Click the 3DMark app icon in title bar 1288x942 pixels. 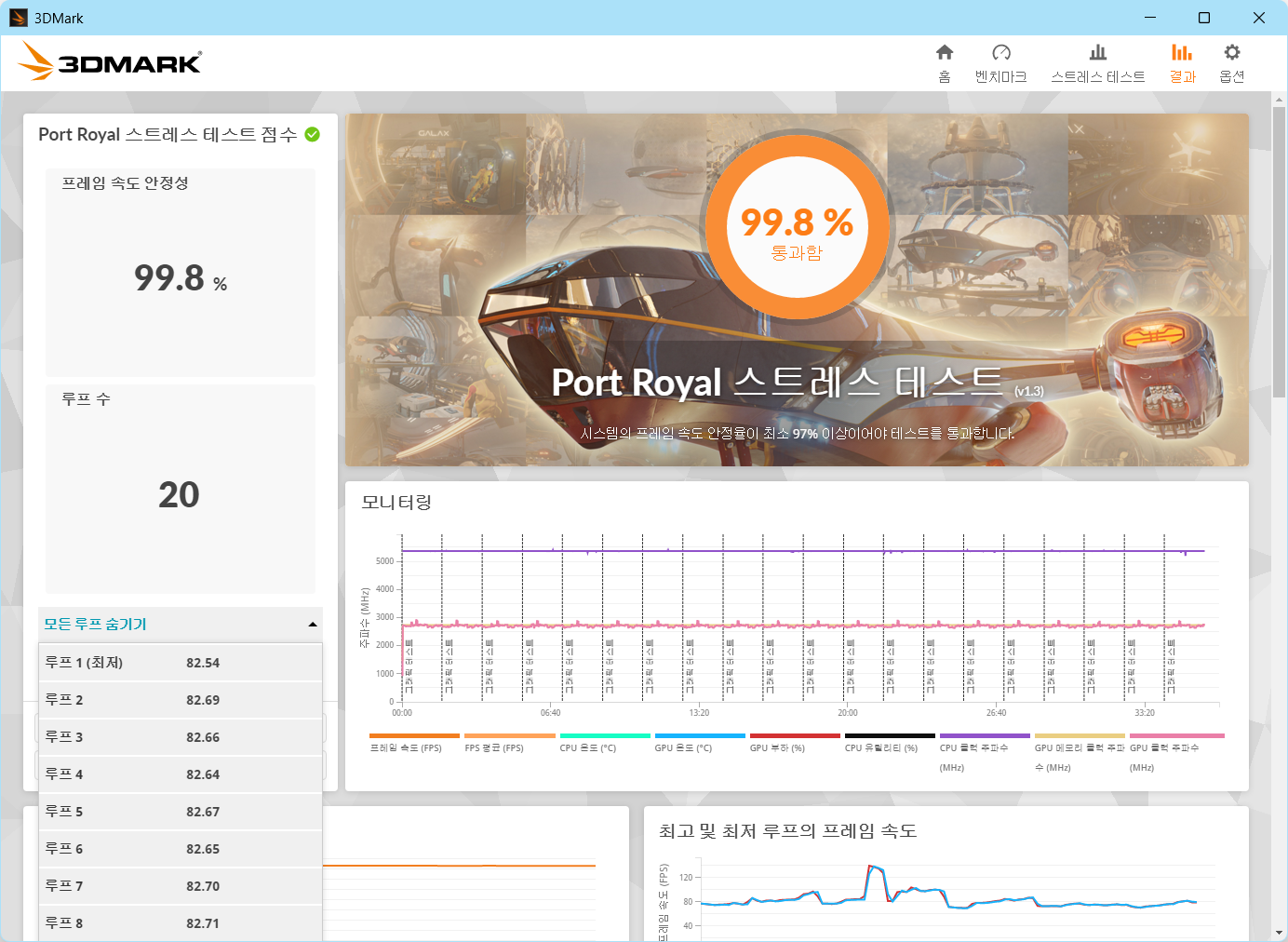19,18
